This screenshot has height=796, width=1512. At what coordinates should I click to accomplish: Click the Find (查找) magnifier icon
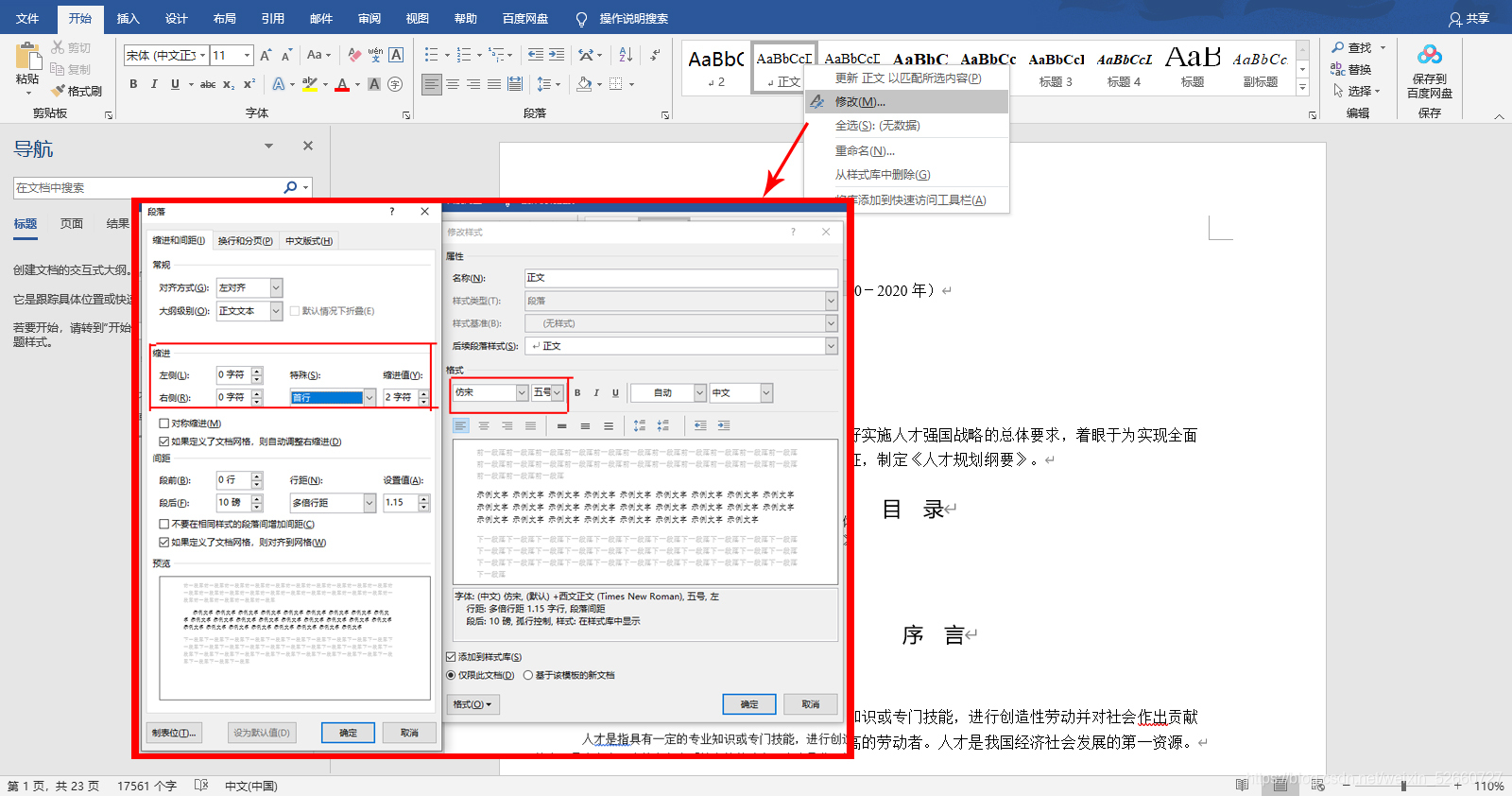(x=1338, y=47)
